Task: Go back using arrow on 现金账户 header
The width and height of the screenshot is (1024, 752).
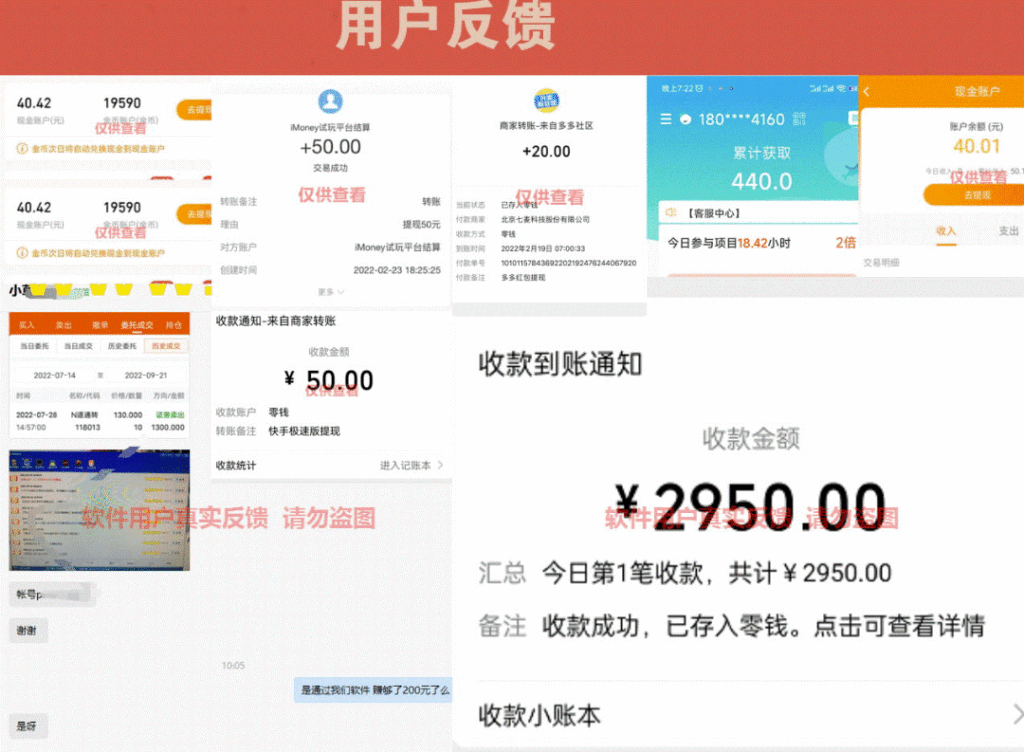Action: tap(867, 92)
